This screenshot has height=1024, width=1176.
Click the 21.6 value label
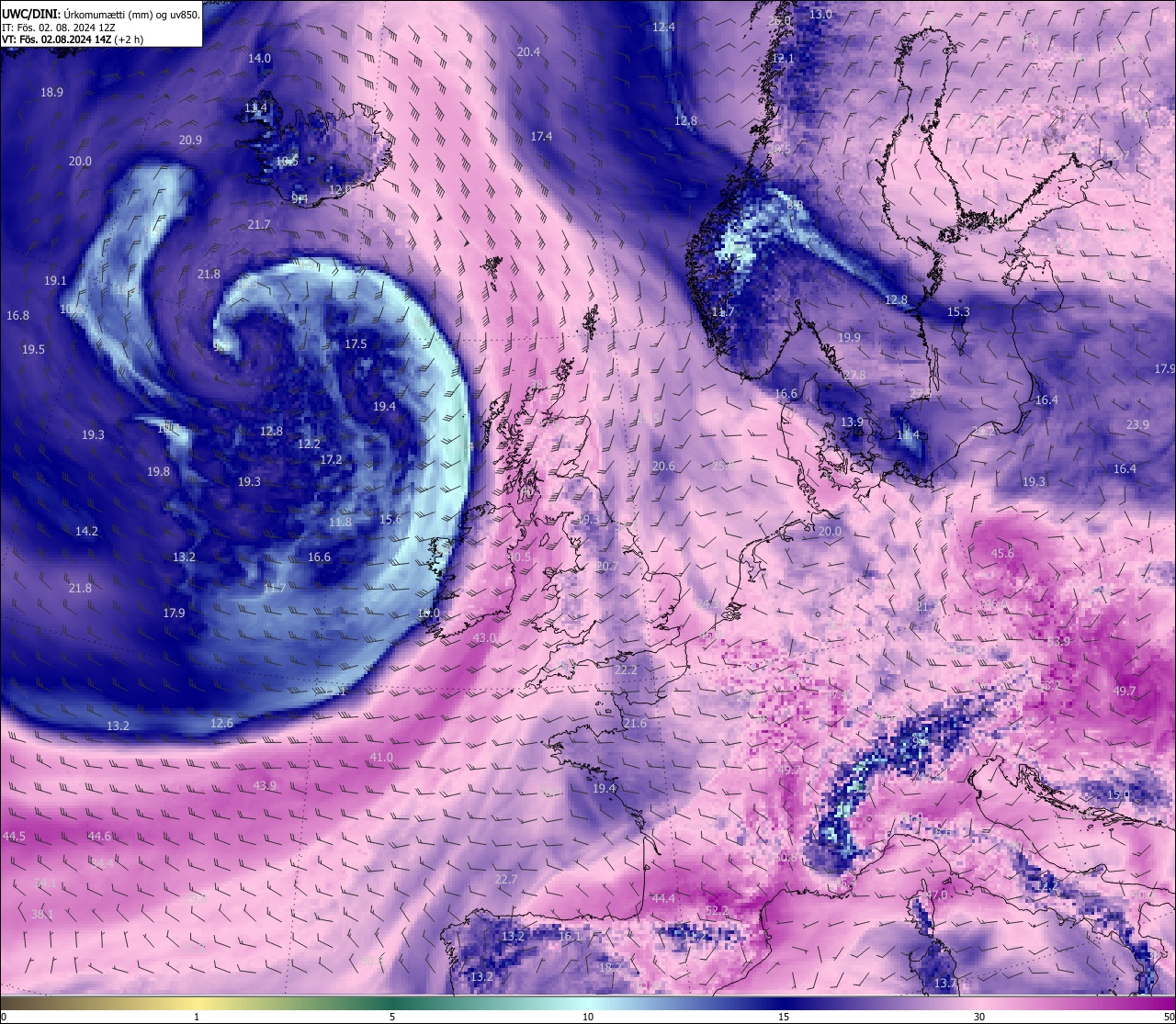coord(635,723)
